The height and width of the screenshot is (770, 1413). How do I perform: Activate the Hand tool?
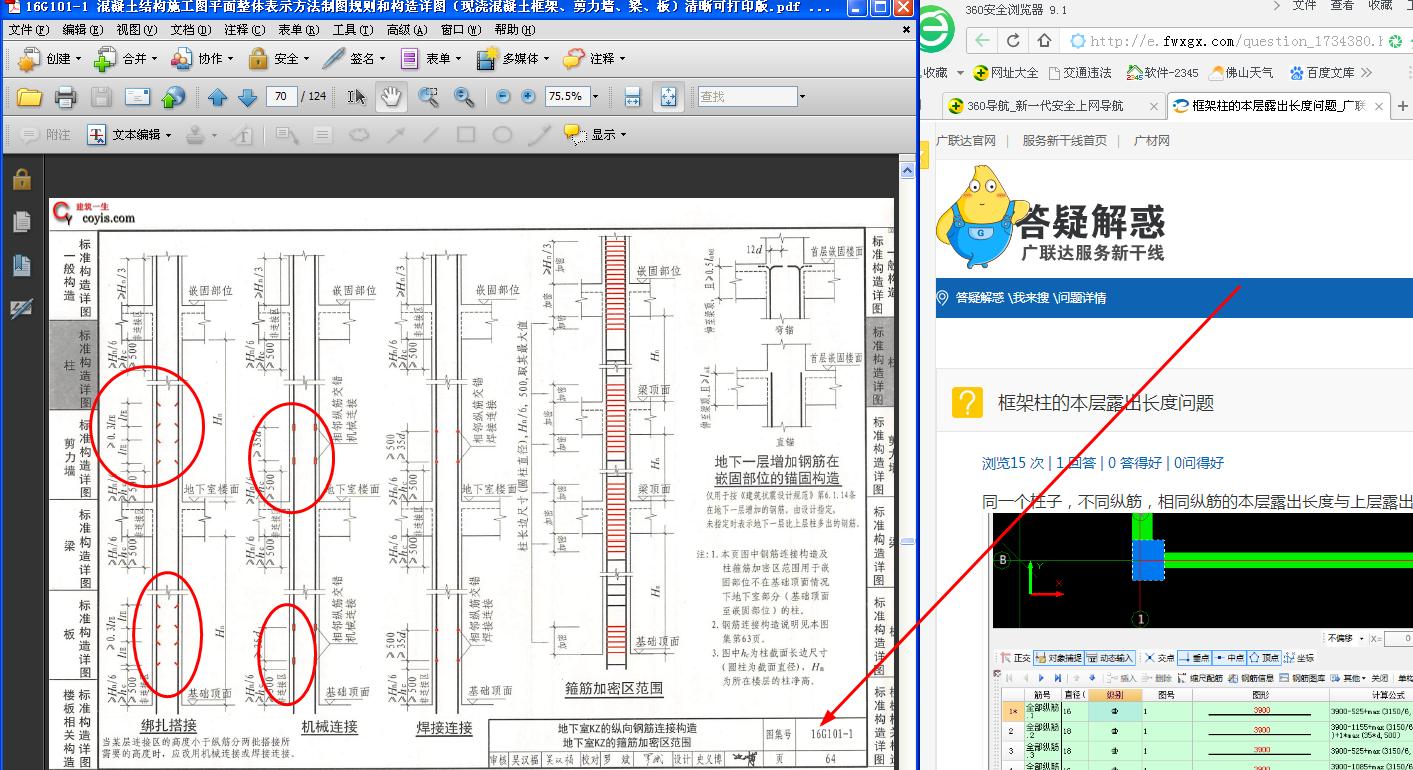pyautogui.click(x=390, y=97)
